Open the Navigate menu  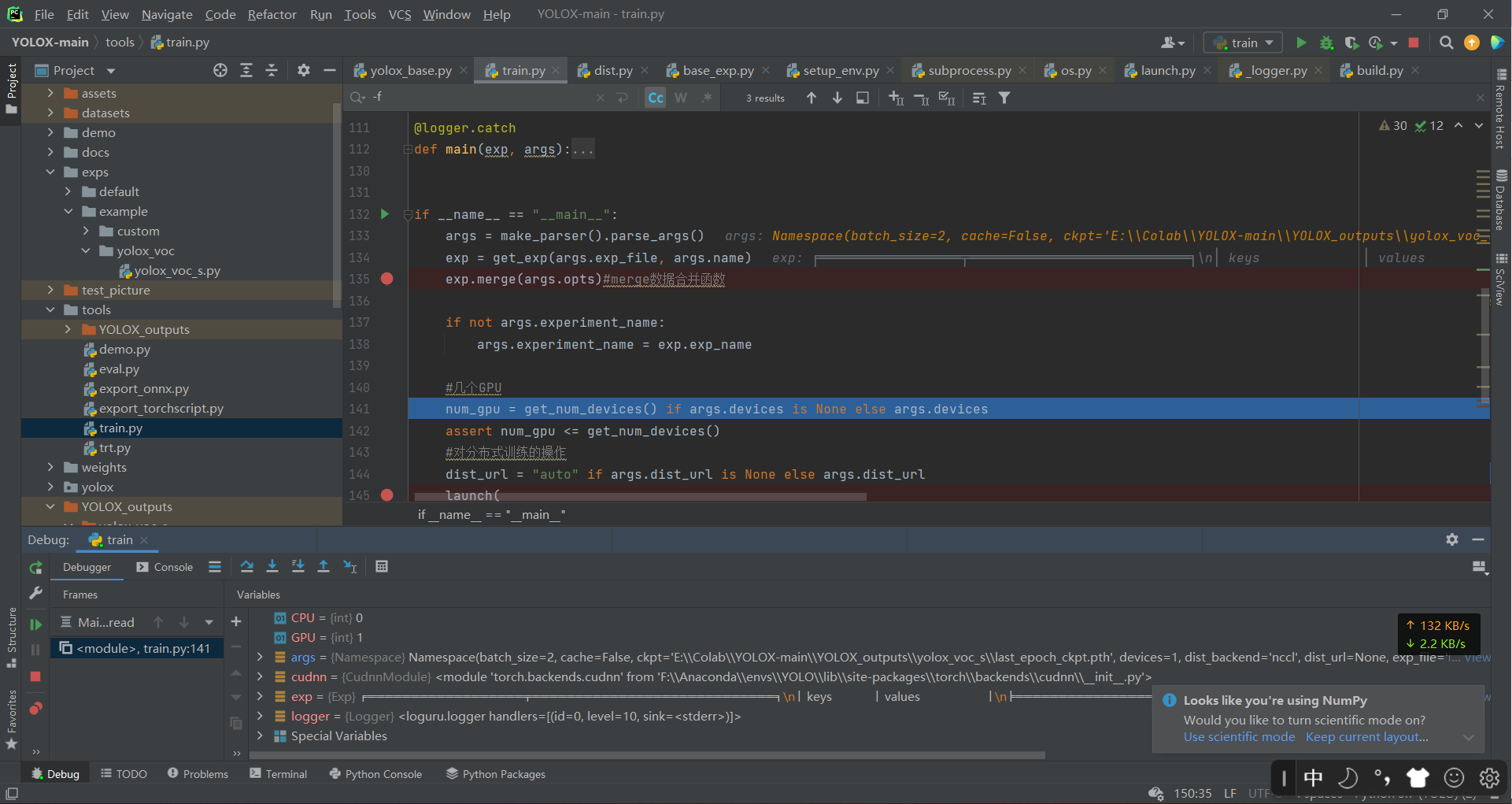(x=167, y=14)
